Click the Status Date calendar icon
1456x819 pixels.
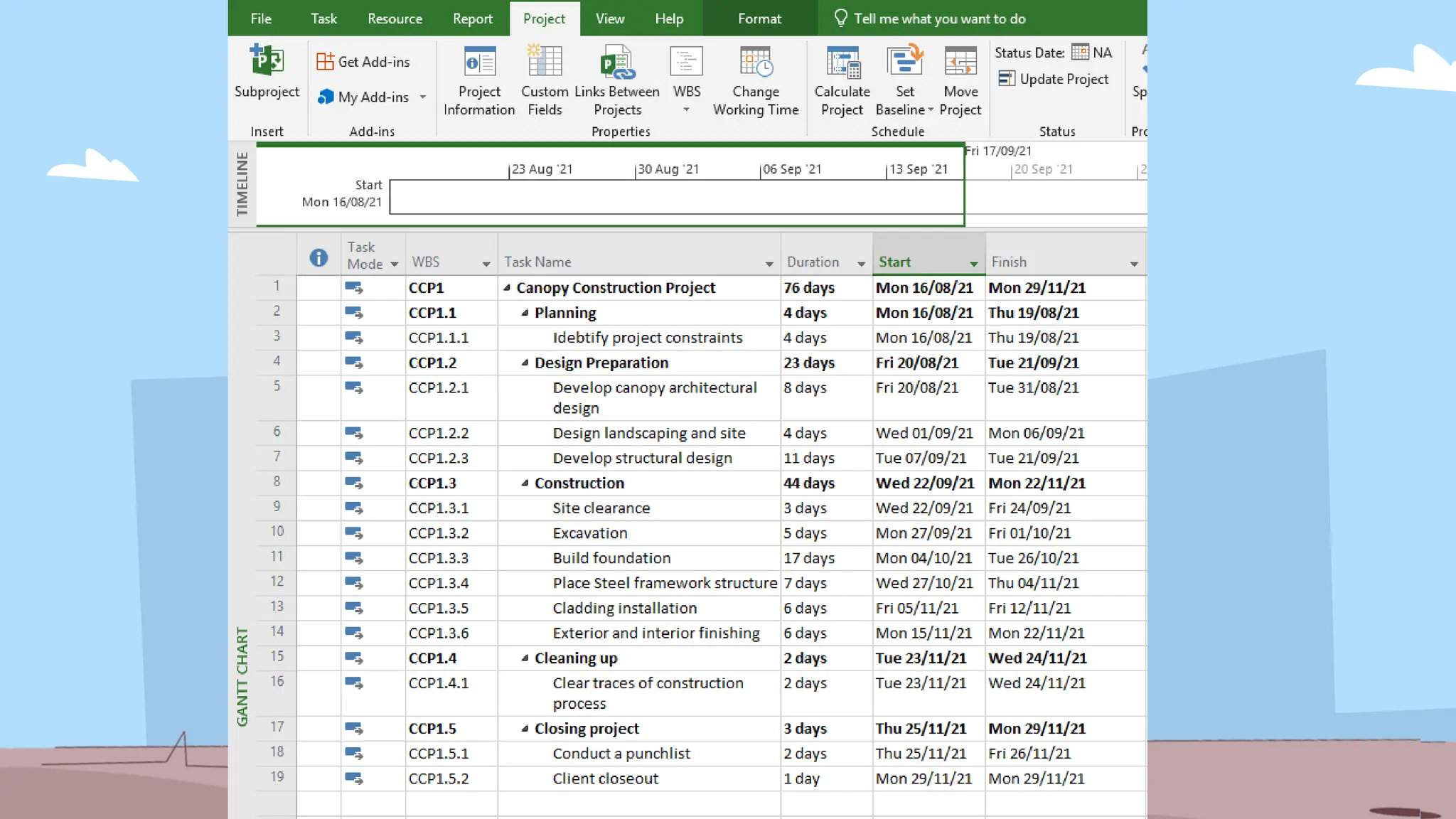[x=1080, y=52]
